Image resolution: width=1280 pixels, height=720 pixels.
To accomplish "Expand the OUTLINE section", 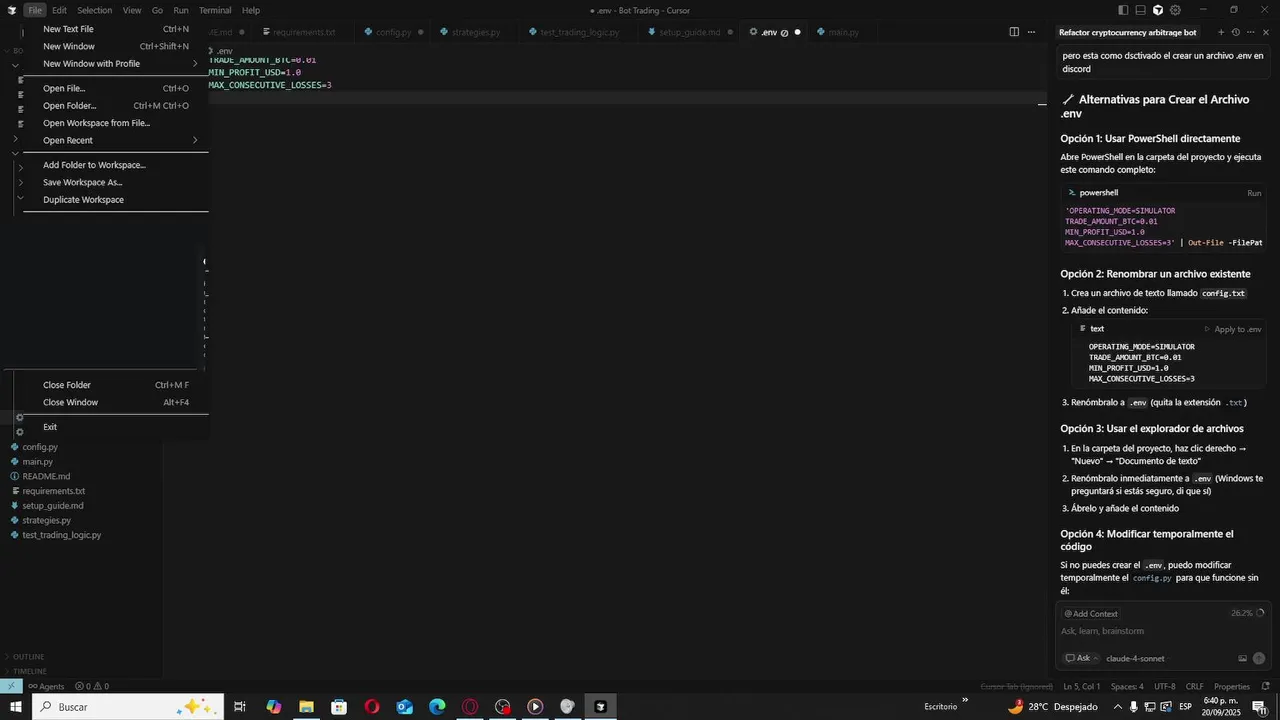I will 28,657.
